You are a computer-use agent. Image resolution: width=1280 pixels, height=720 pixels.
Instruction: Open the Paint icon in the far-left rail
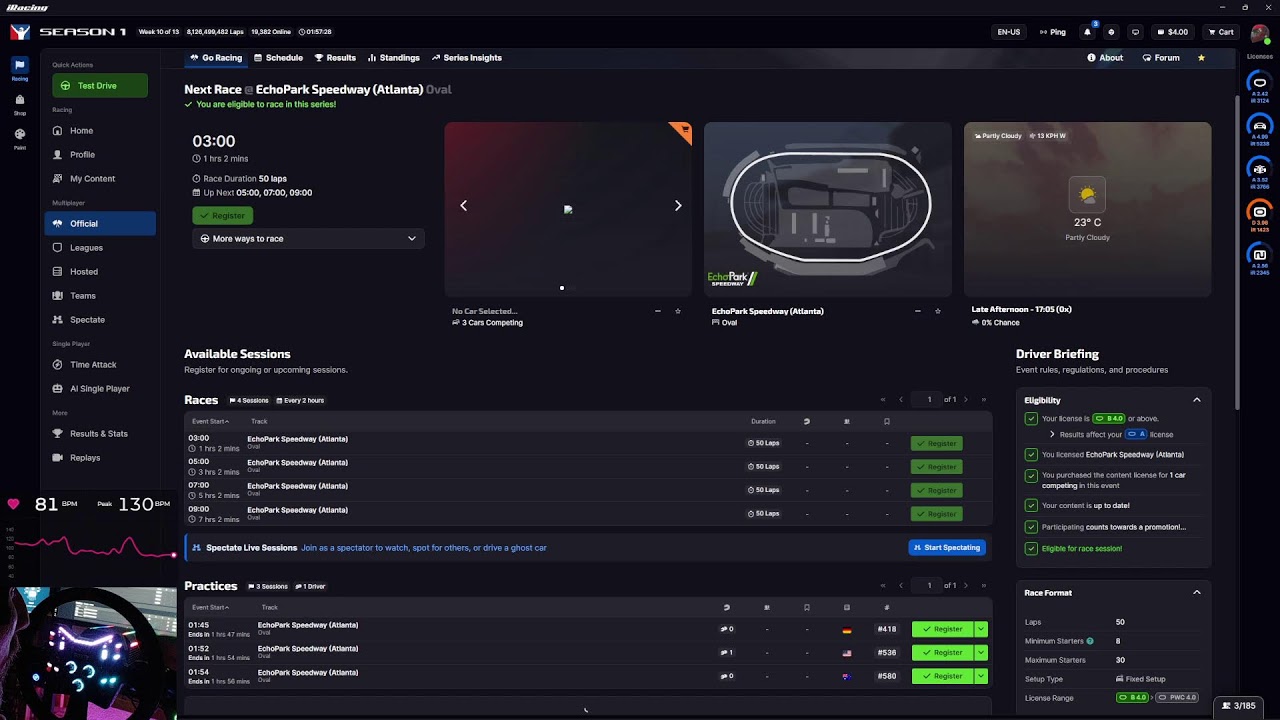click(20, 137)
